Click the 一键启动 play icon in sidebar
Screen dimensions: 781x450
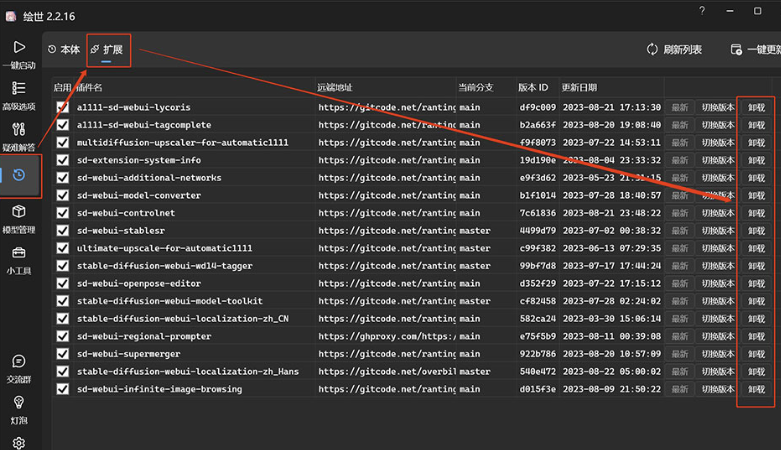coord(19,47)
